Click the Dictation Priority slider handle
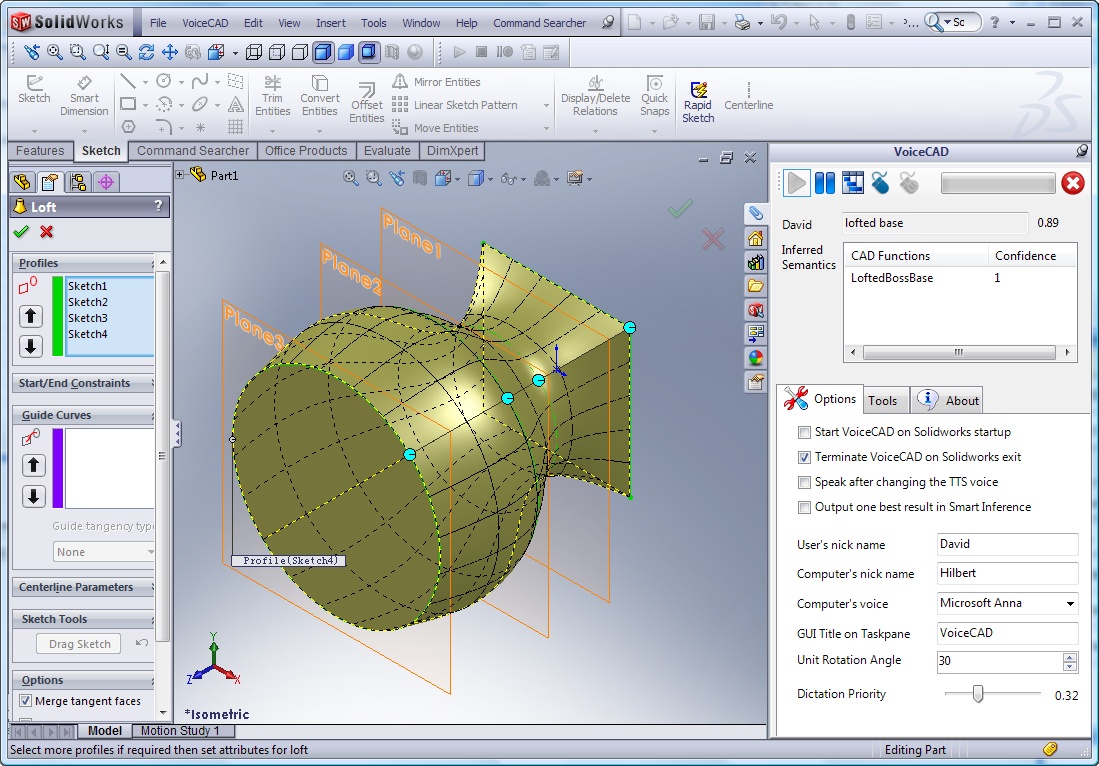The width and height of the screenshot is (1099, 766). 978,694
